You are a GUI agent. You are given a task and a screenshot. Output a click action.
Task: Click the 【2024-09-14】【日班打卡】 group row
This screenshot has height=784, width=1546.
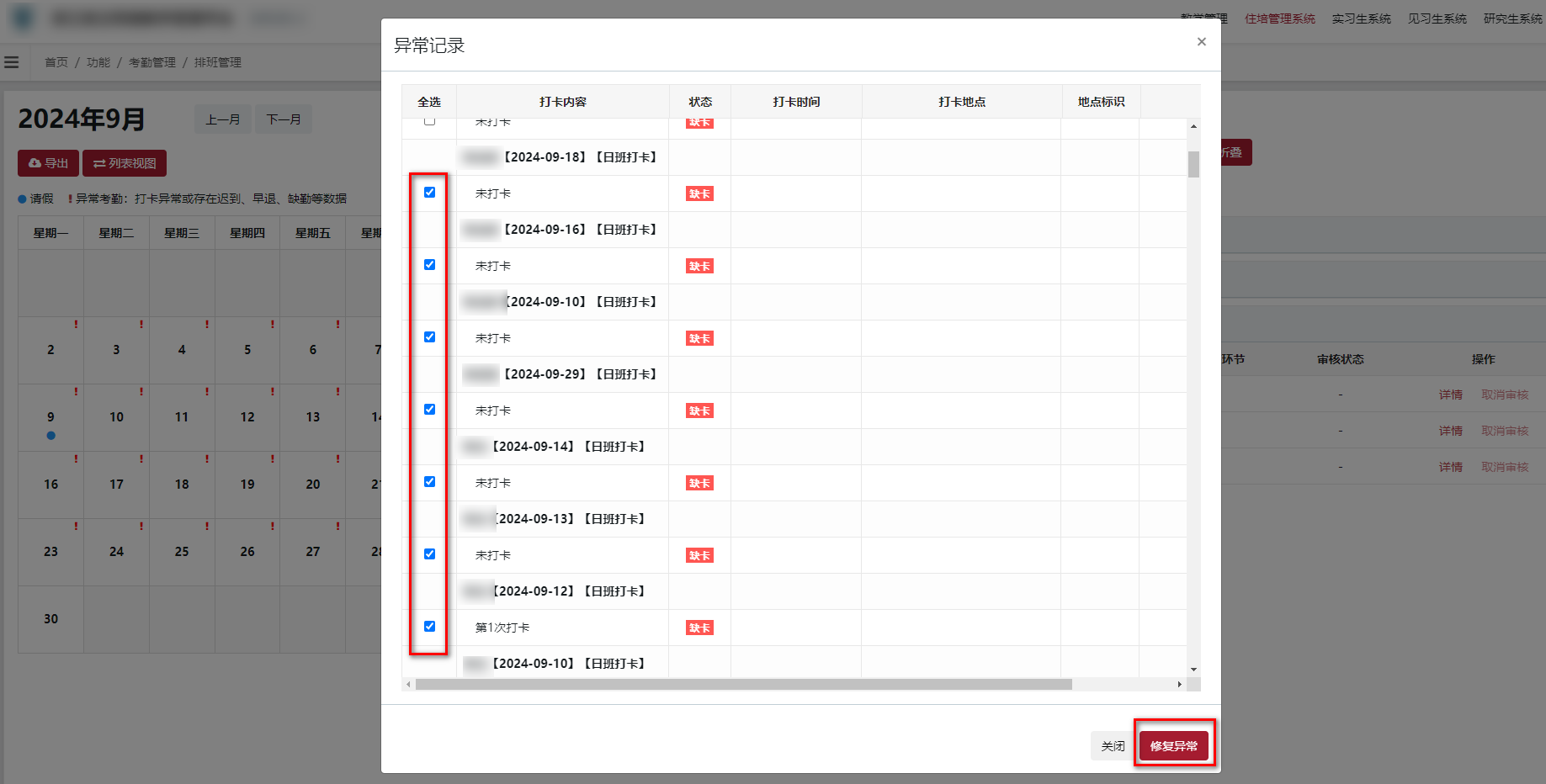tap(794, 447)
